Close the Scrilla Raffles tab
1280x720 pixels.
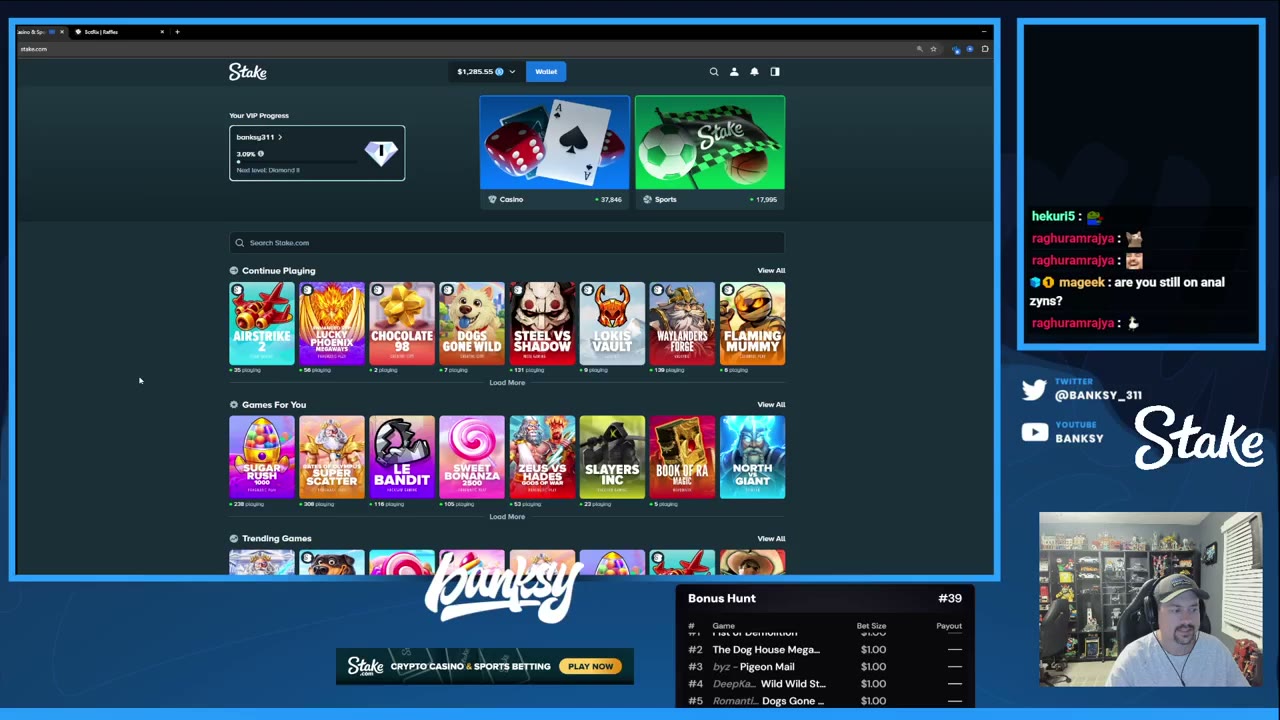[162, 32]
